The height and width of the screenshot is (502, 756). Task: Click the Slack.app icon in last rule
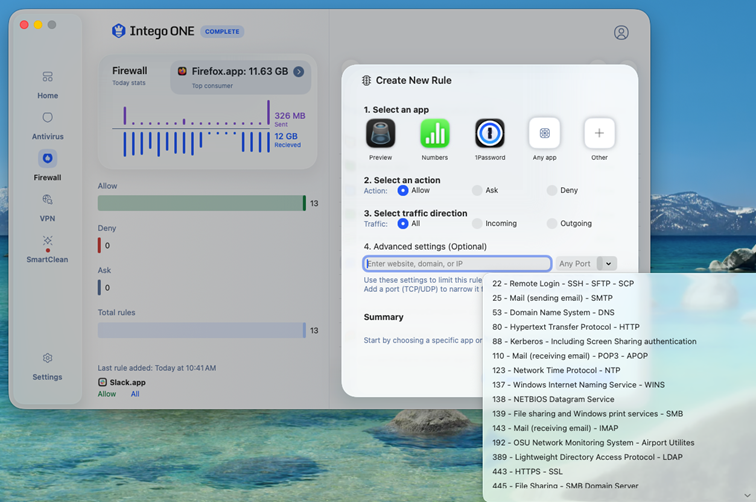pyautogui.click(x=102, y=382)
